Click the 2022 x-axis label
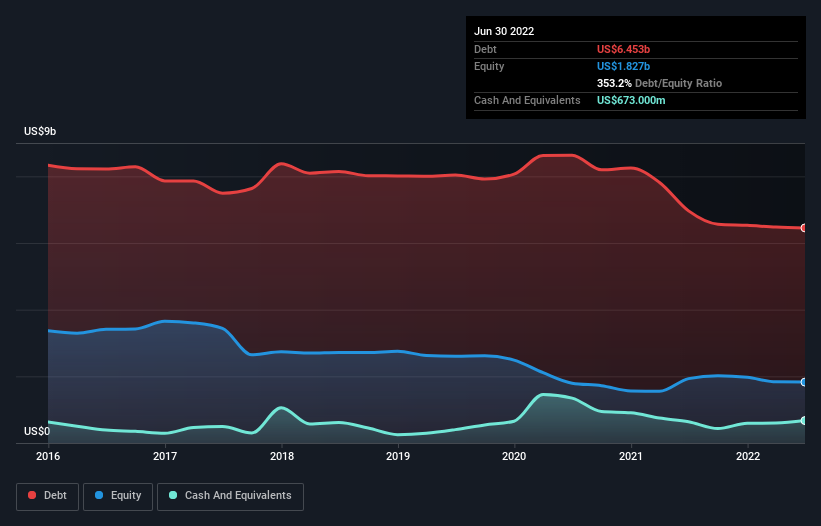The image size is (821, 526). click(x=748, y=456)
